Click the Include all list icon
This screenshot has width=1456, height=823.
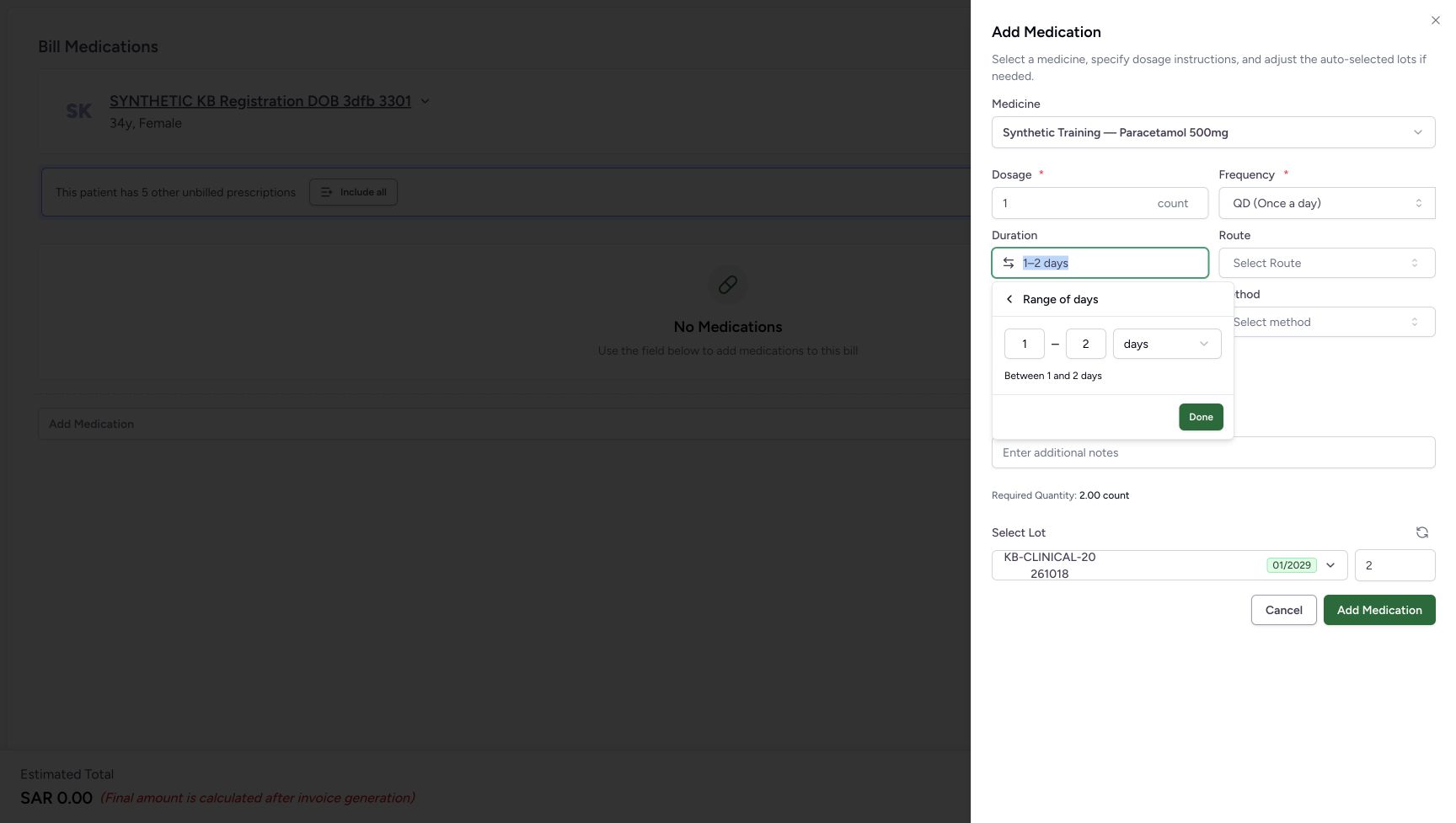coord(327,192)
